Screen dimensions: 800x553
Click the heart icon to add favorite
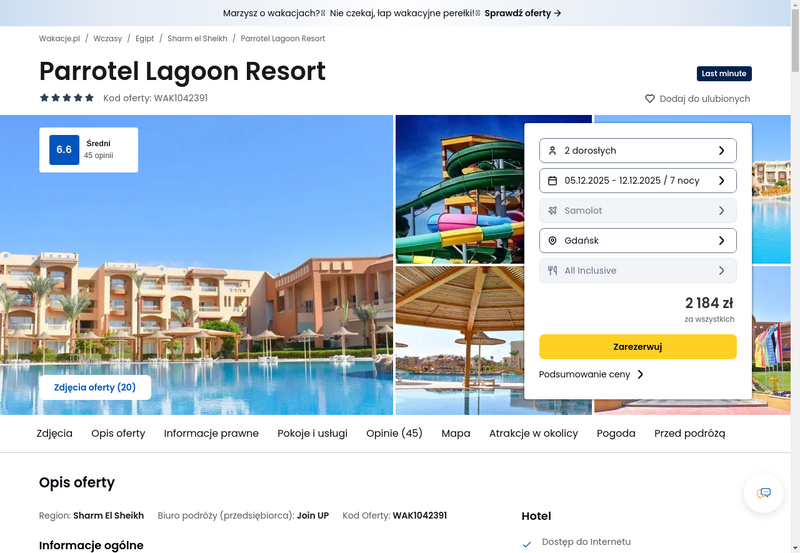pyautogui.click(x=649, y=98)
